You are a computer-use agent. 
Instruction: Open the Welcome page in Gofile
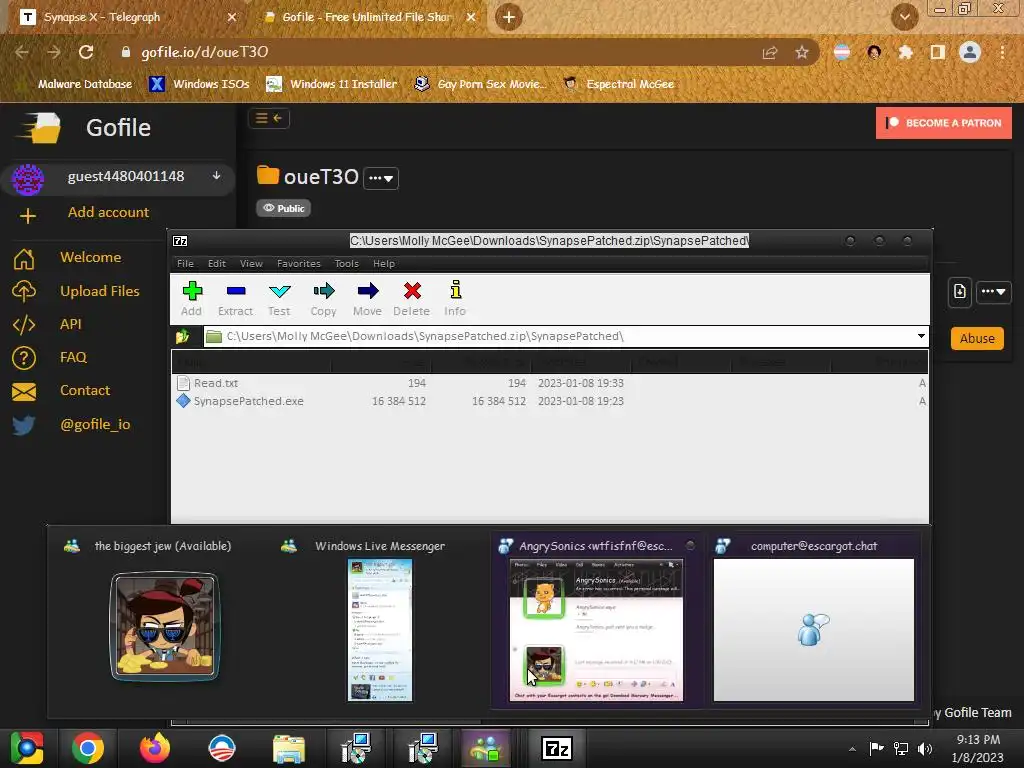click(x=90, y=257)
